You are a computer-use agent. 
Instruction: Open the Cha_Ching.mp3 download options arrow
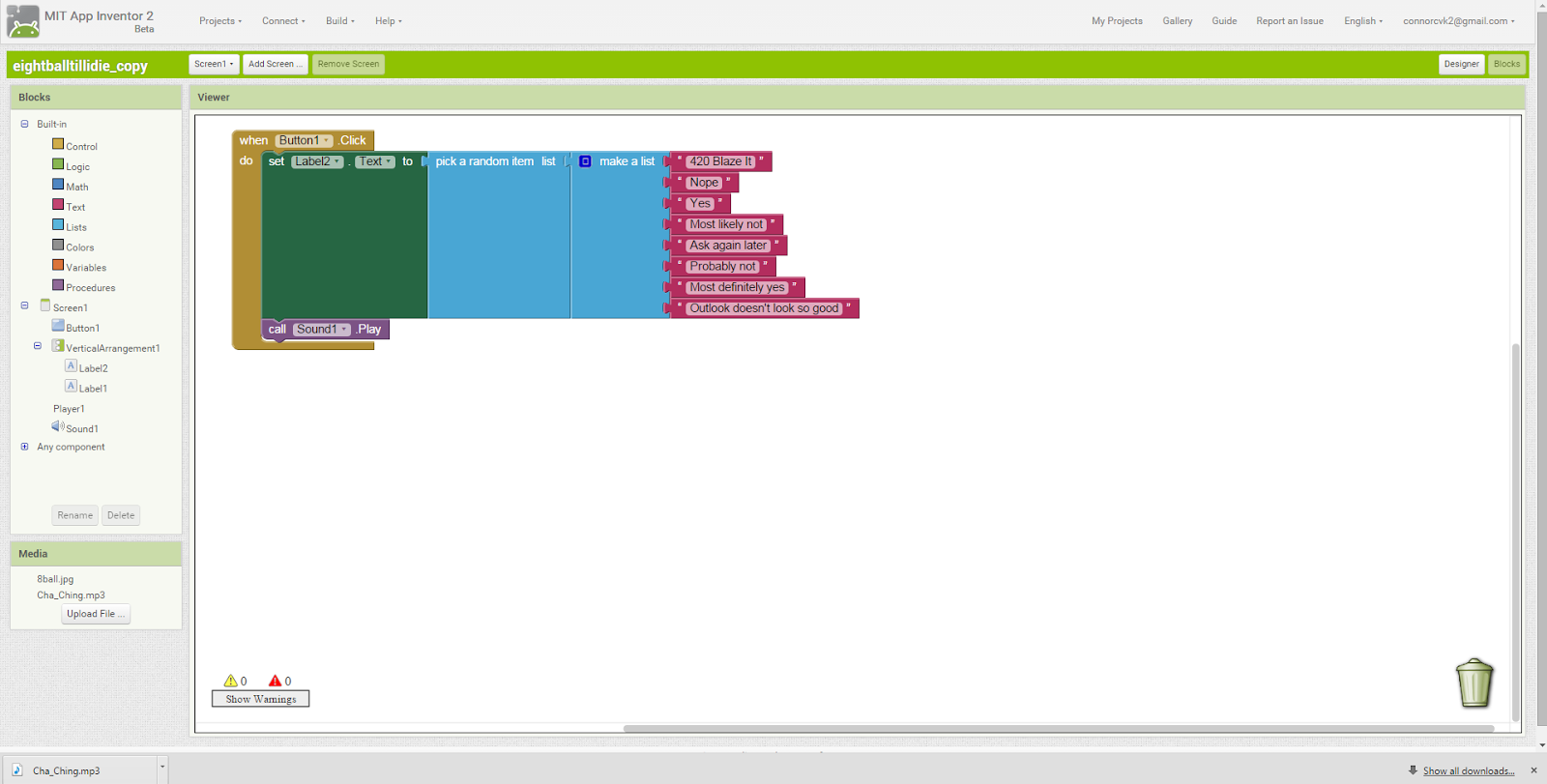click(x=162, y=767)
